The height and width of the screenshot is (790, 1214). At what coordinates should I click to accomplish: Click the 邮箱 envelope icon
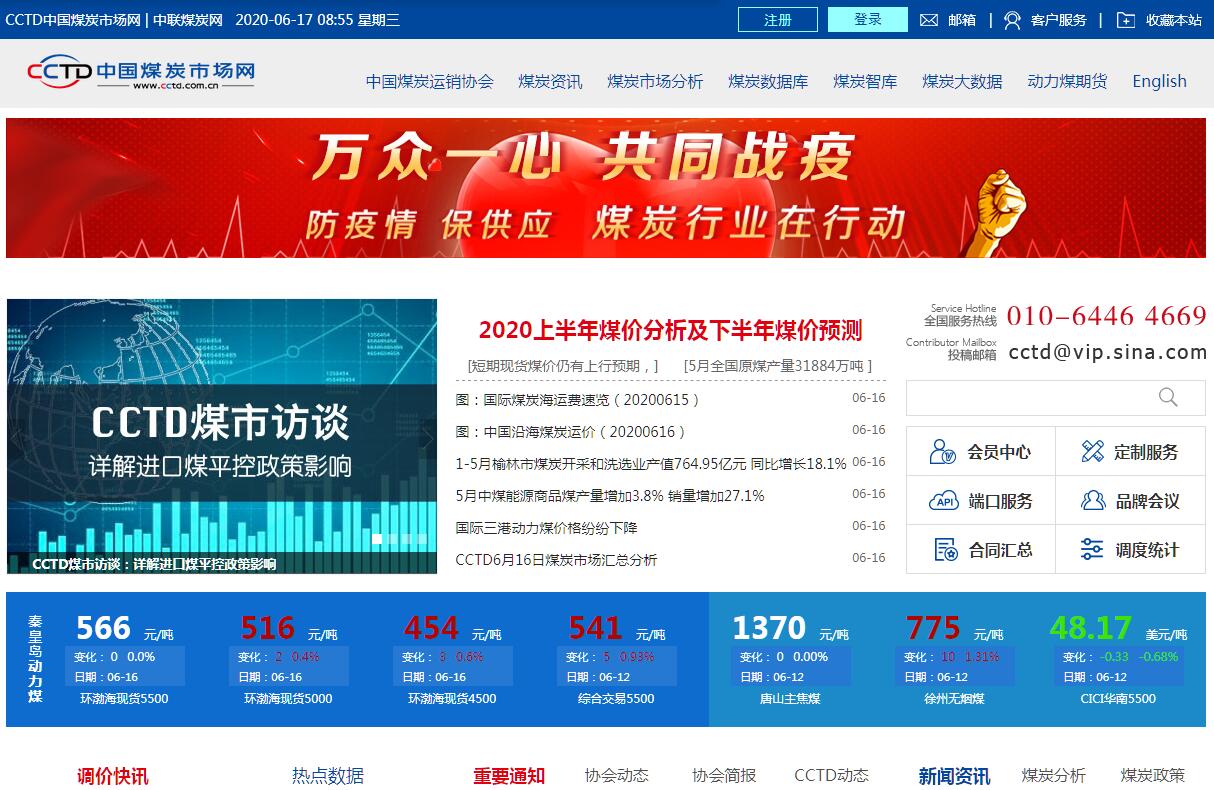929,20
